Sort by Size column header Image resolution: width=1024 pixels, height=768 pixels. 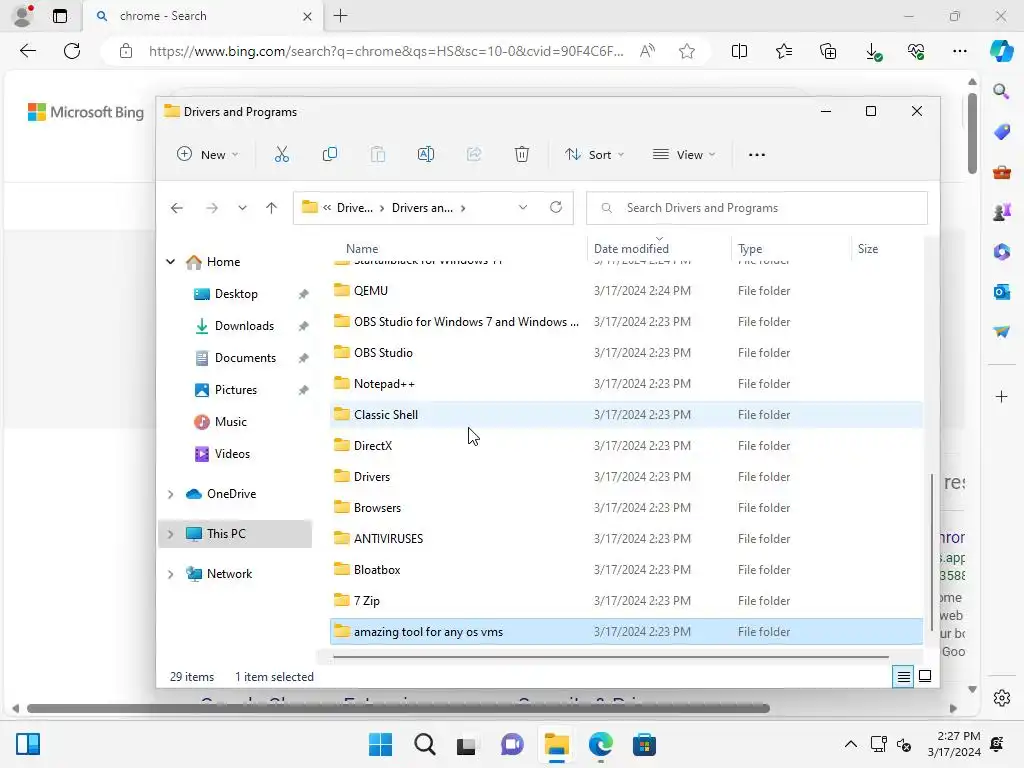(x=868, y=249)
